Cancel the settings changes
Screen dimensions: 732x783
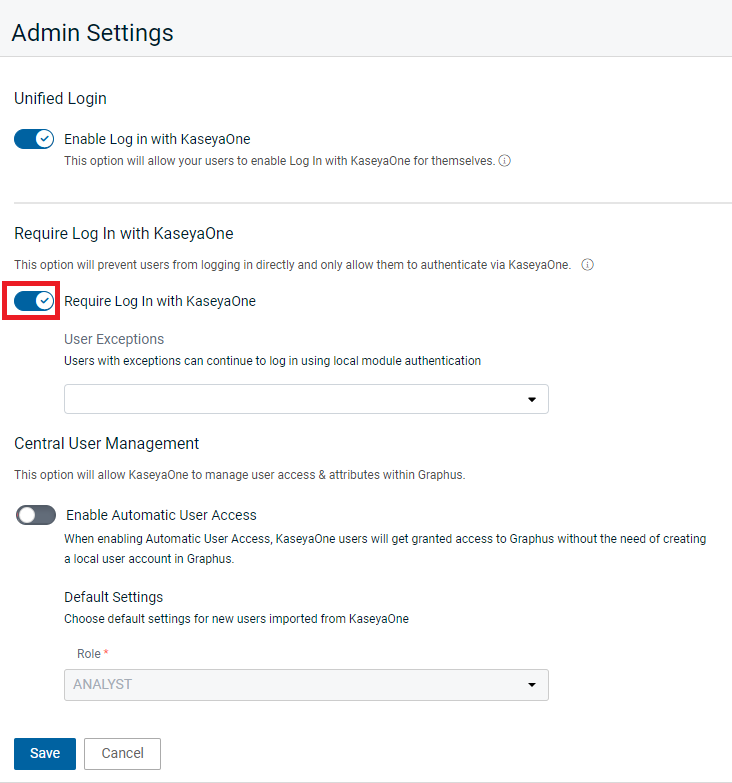click(x=122, y=754)
